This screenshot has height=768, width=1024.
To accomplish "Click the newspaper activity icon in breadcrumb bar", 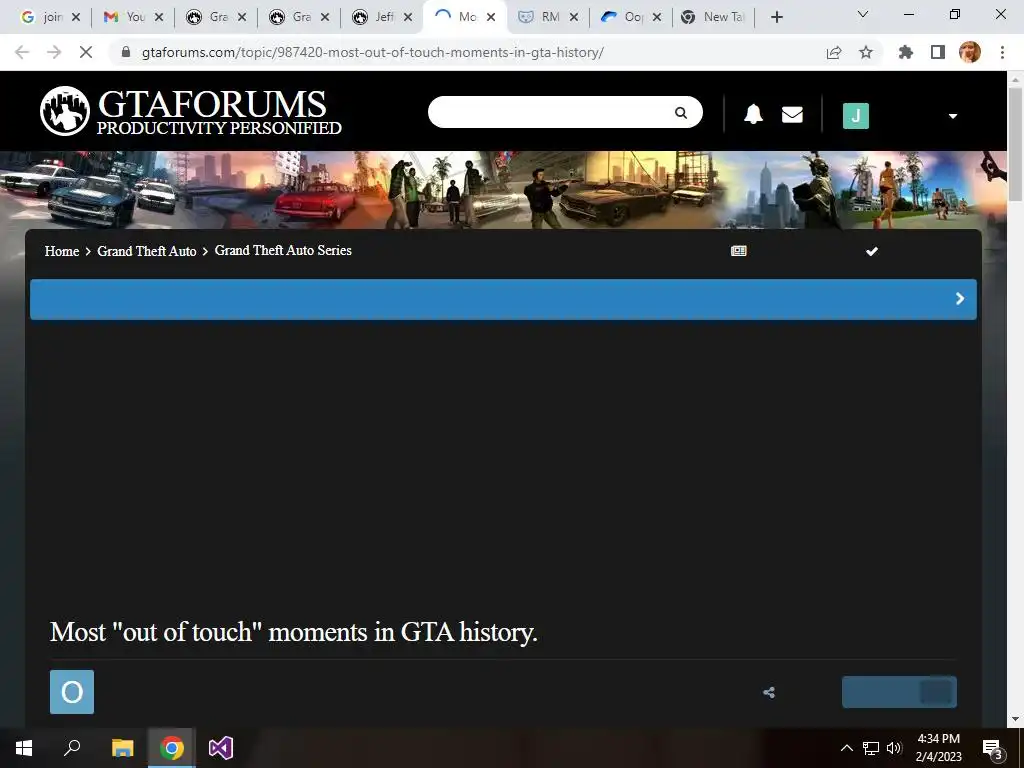I will [x=739, y=251].
